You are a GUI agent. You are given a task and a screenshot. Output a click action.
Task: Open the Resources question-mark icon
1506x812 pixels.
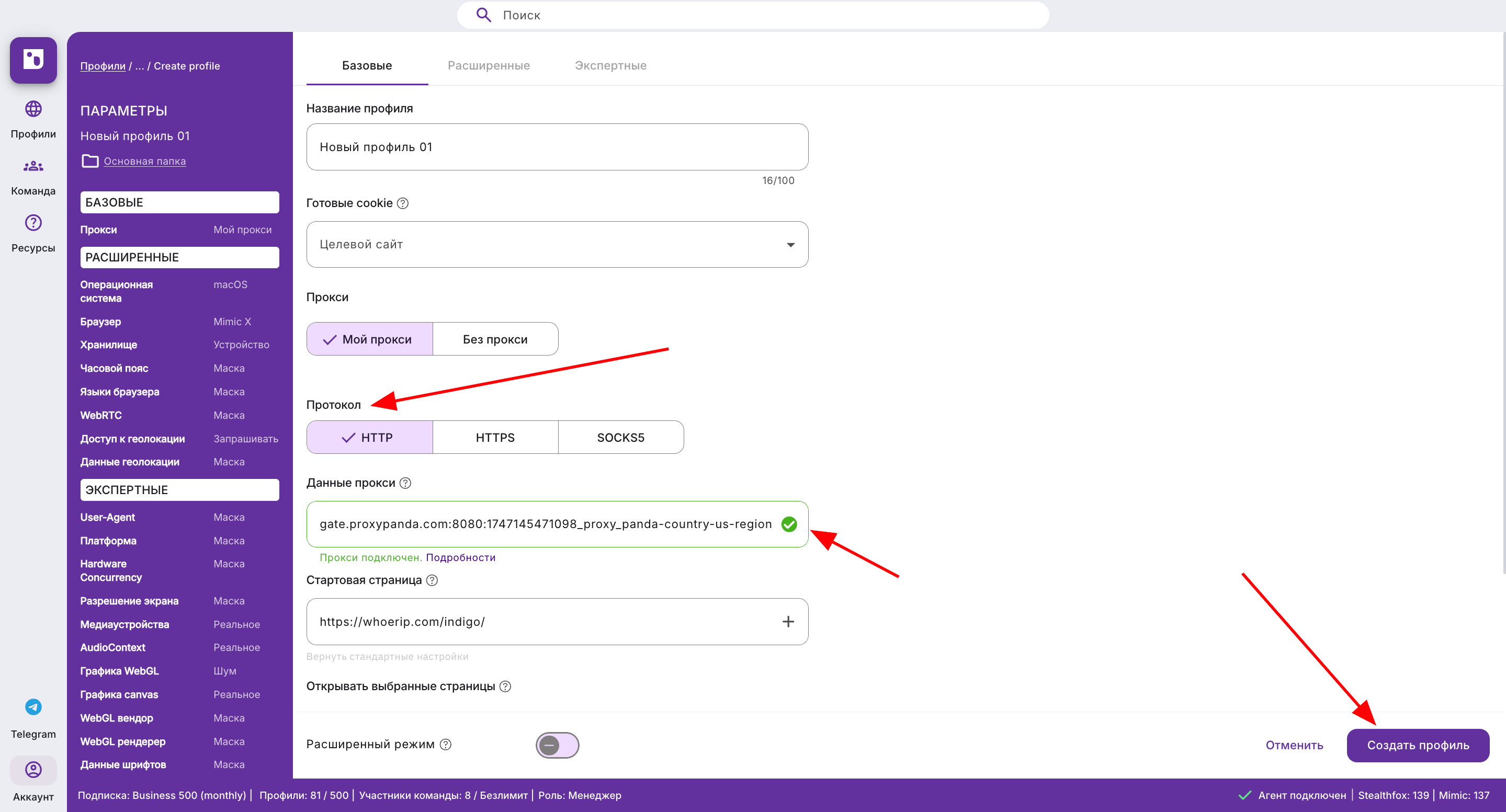[x=33, y=223]
